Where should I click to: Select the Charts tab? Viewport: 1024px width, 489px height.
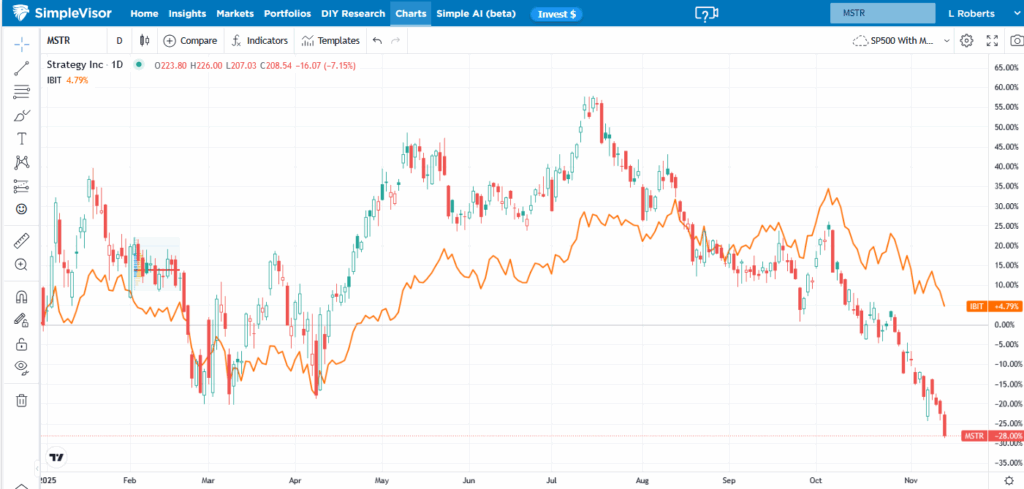pyautogui.click(x=411, y=13)
